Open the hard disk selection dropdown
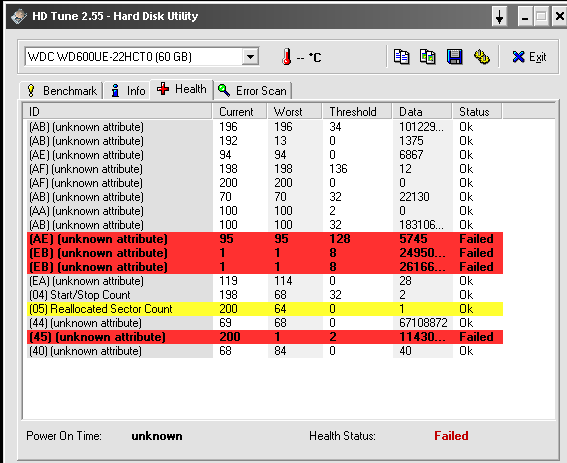 pos(250,57)
